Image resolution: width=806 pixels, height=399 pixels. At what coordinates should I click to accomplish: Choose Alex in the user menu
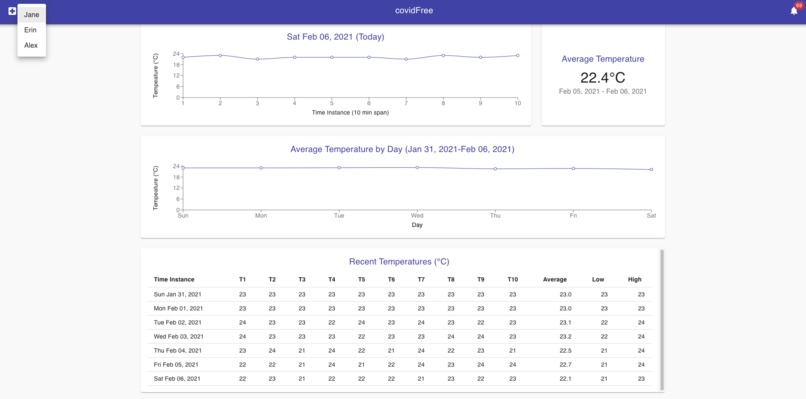point(31,45)
